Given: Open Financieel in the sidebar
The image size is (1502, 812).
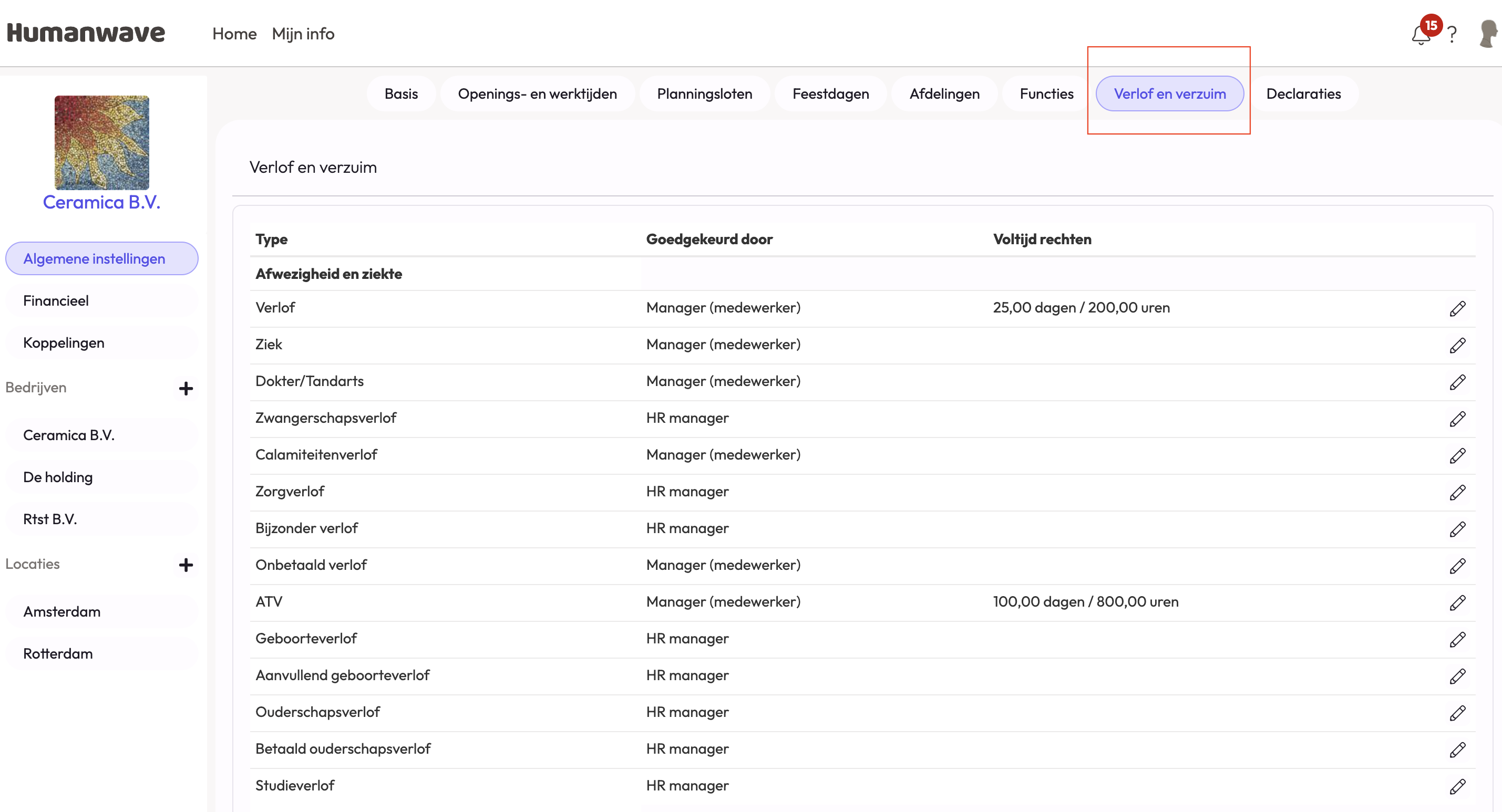Looking at the screenshot, I should coord(56,301).
